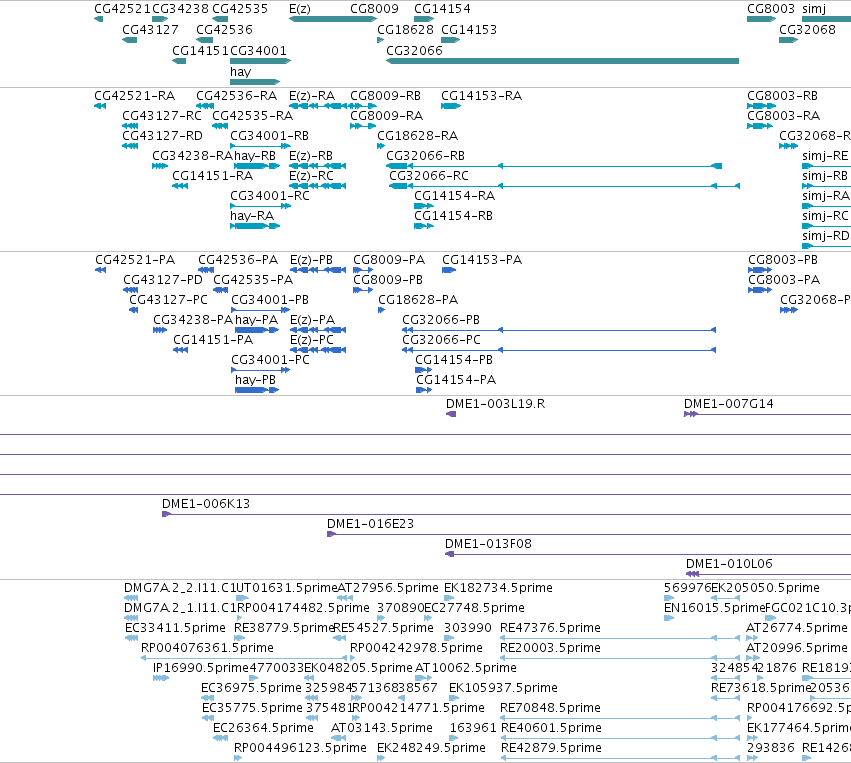Select protein CG14154-PB

pos(423,370)
